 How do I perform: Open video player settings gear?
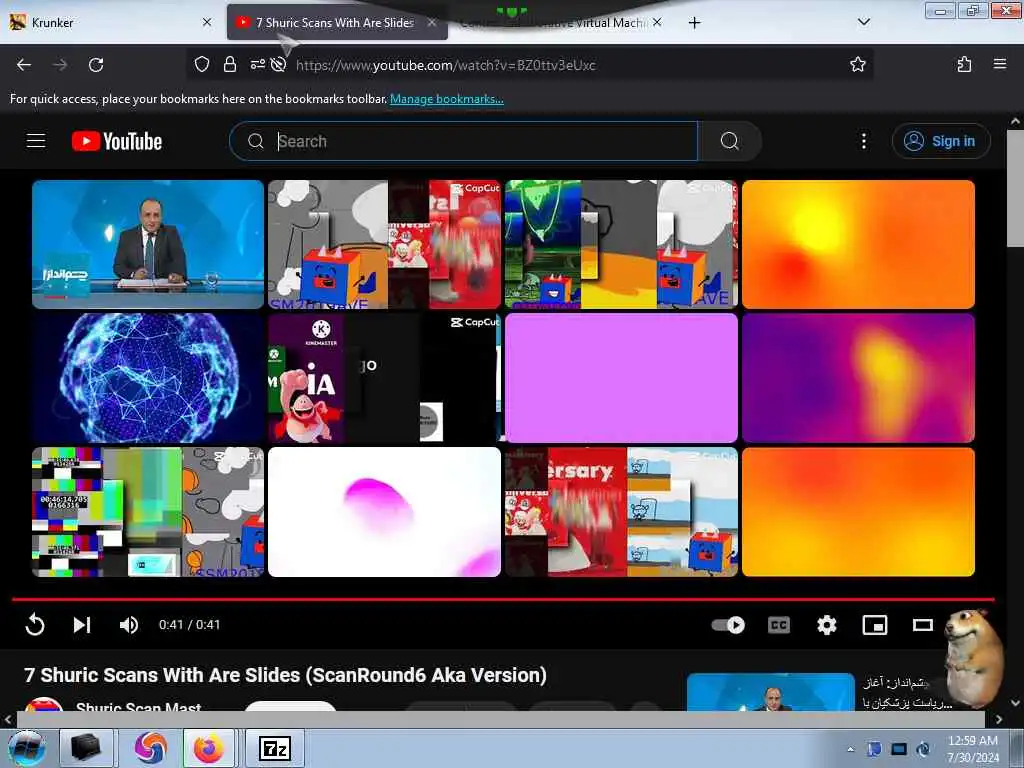click(827, 625)
